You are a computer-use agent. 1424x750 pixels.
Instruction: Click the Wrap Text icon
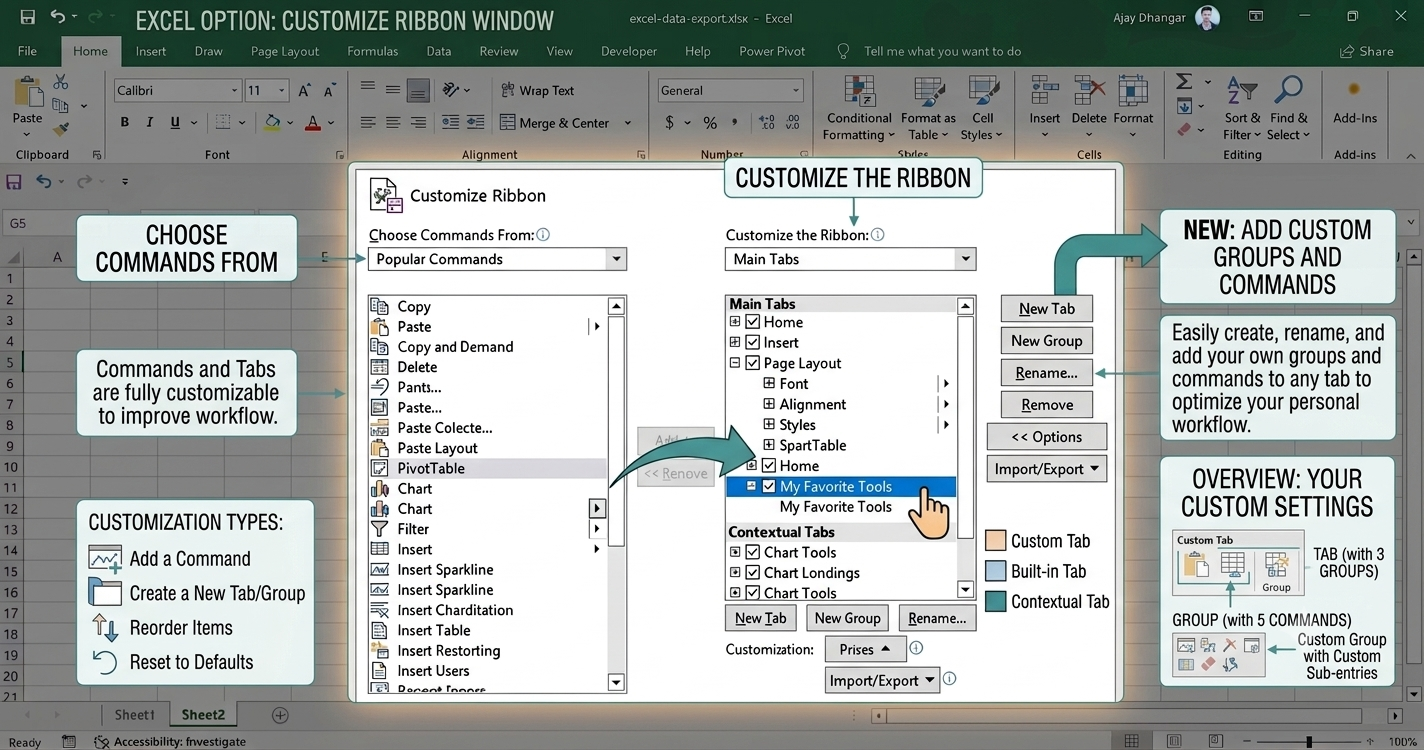pyautogui.click(x=508, y=90)
